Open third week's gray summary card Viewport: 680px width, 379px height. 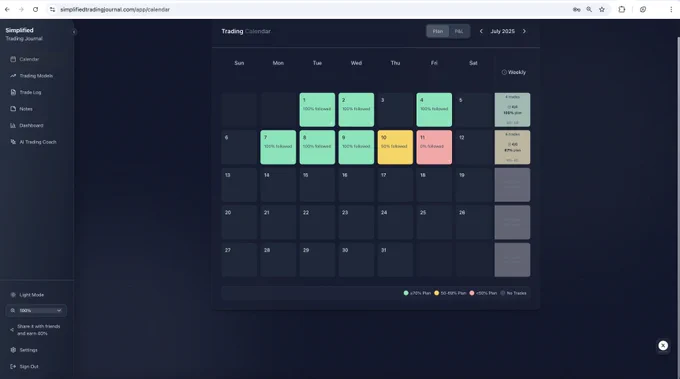512,185
